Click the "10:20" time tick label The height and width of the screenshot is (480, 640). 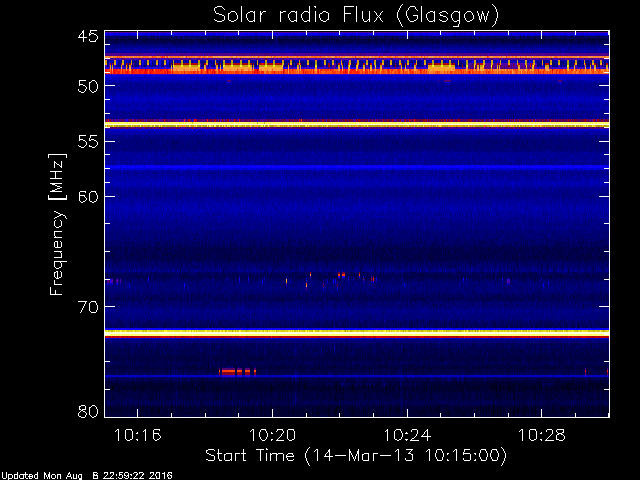click(x=272, y=435)
